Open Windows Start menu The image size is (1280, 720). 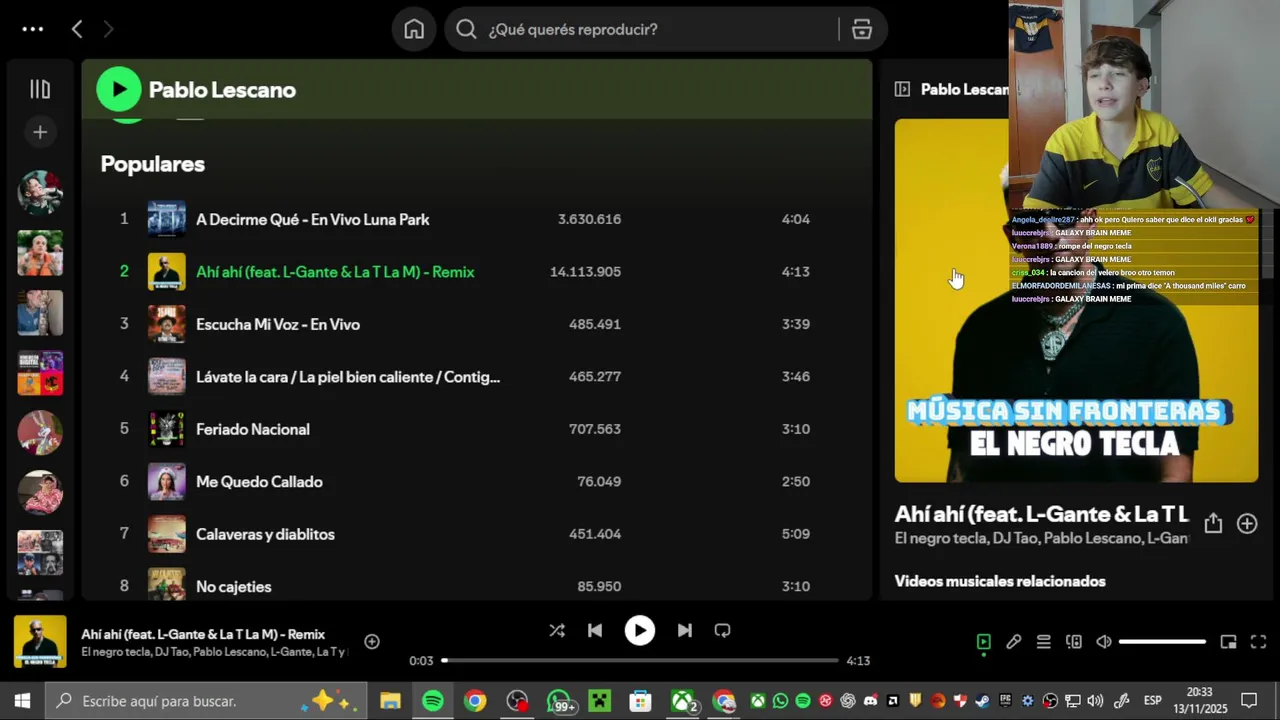point(22,701)
